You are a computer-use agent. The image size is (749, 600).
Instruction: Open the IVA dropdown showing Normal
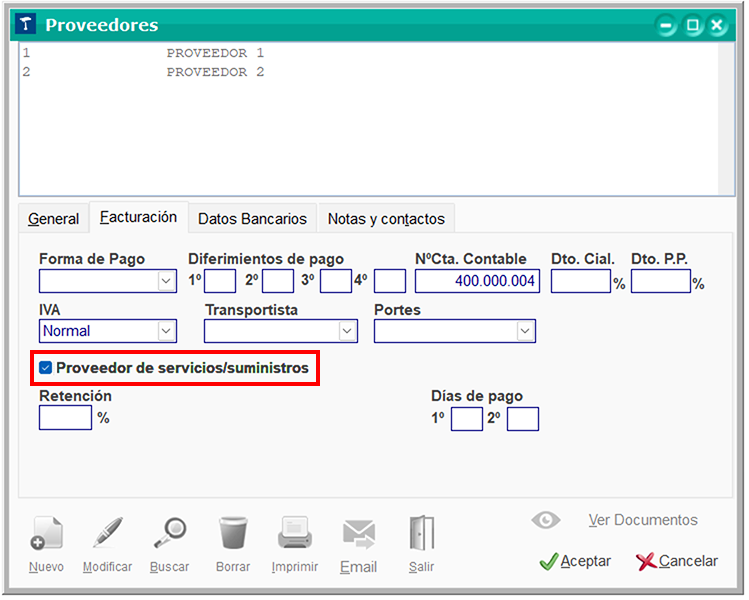click(x=166, y=331)
